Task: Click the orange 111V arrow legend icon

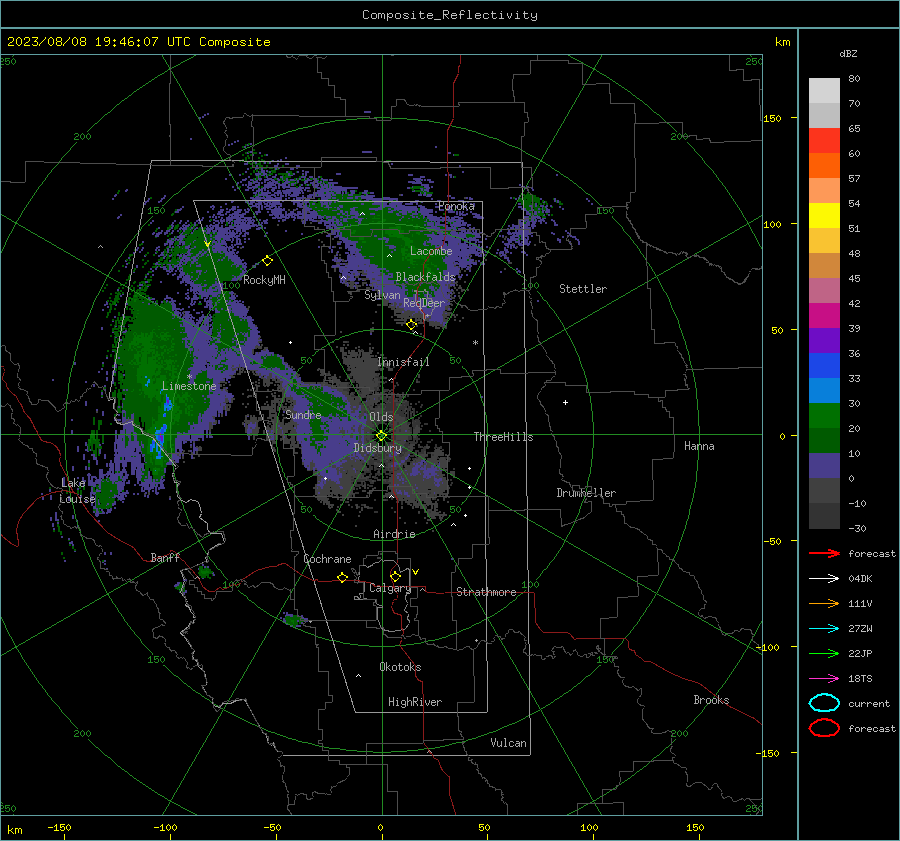Action: pos(824,603)
